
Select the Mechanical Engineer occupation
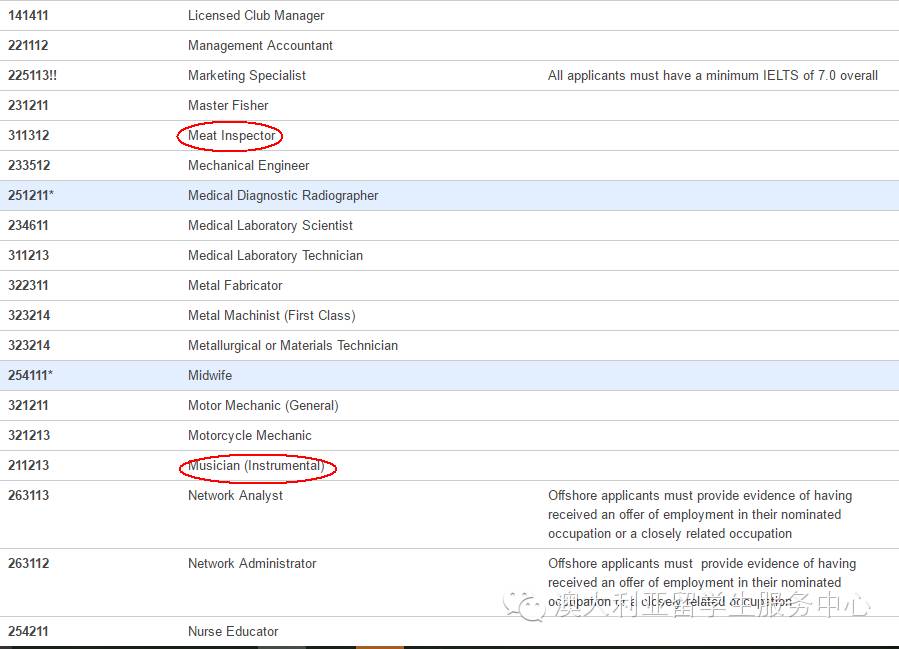[249, 165]
